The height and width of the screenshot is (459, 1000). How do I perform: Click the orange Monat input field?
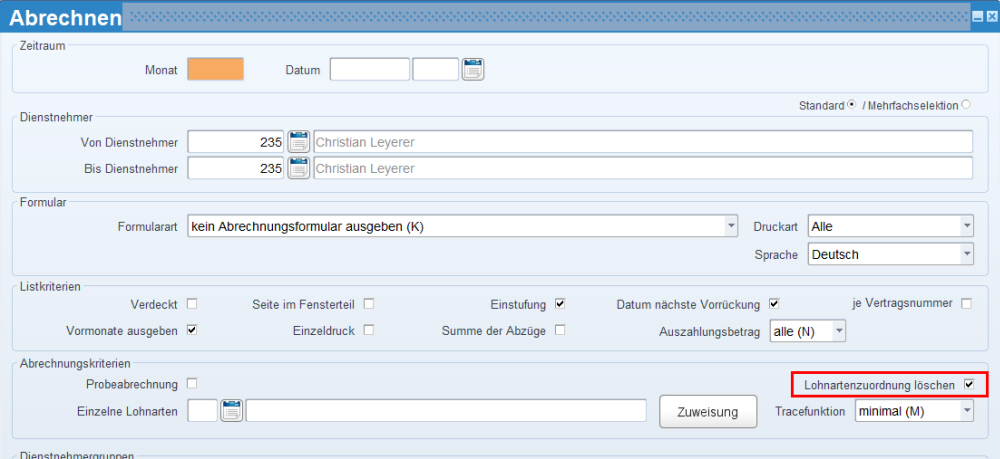click(x=216, y=69)
